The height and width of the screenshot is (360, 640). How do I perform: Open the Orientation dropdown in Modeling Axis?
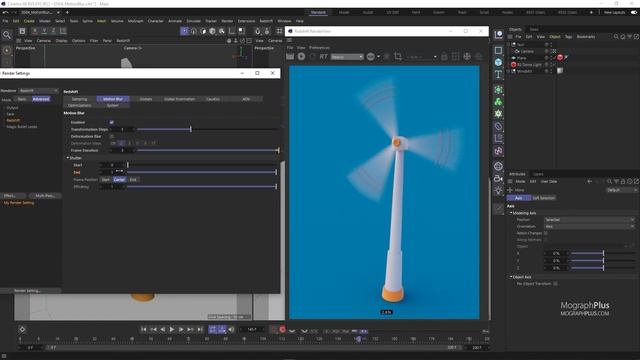589,226
